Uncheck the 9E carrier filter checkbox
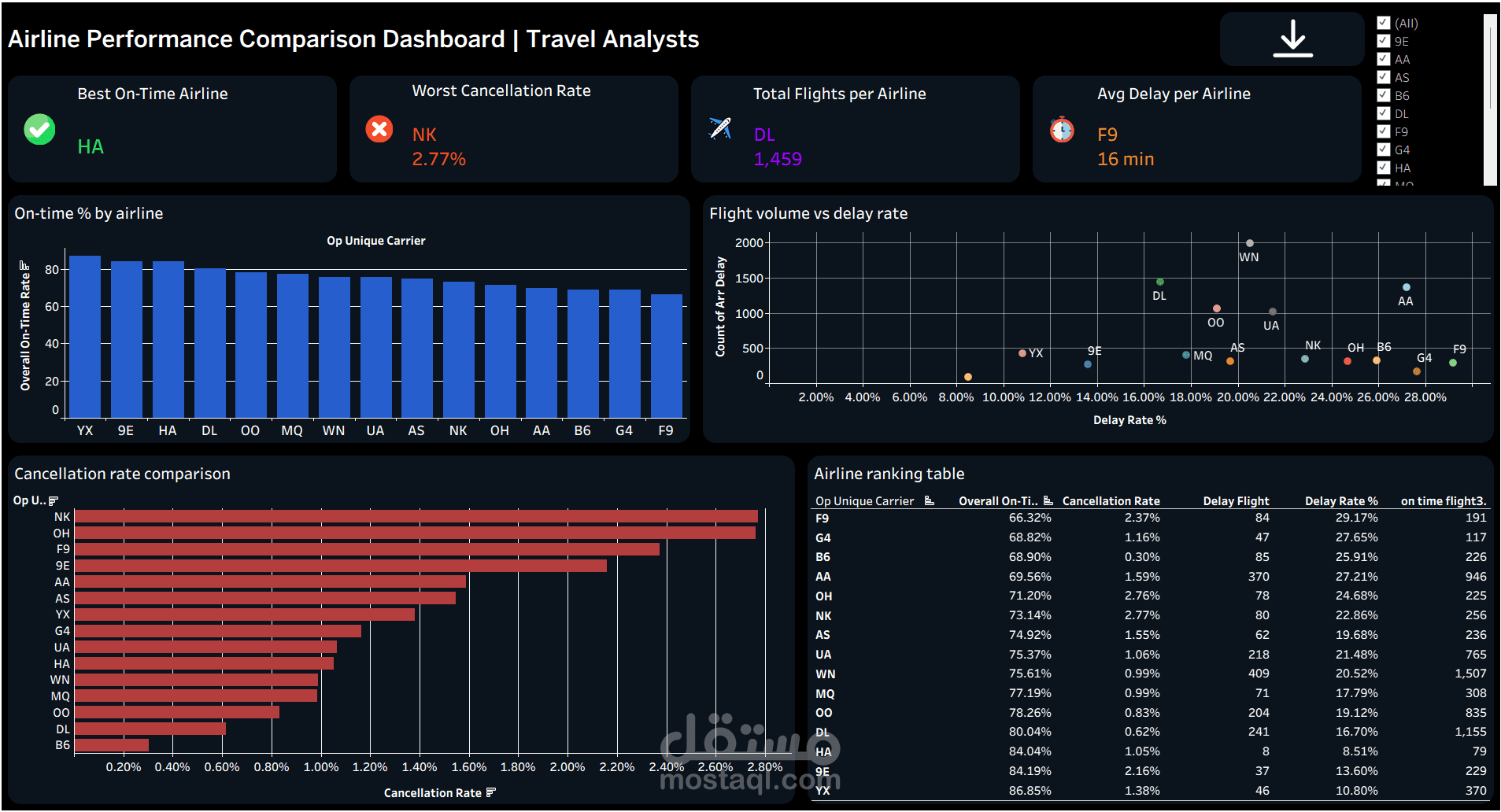This screenshot has height=812, width=1501. pos(1384,41)
